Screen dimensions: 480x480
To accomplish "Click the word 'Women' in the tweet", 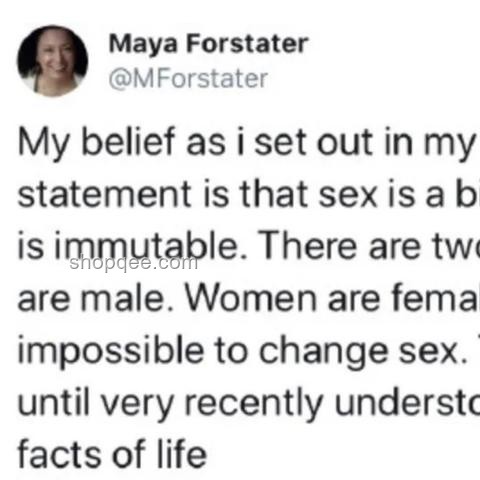I will coord(251,298).
